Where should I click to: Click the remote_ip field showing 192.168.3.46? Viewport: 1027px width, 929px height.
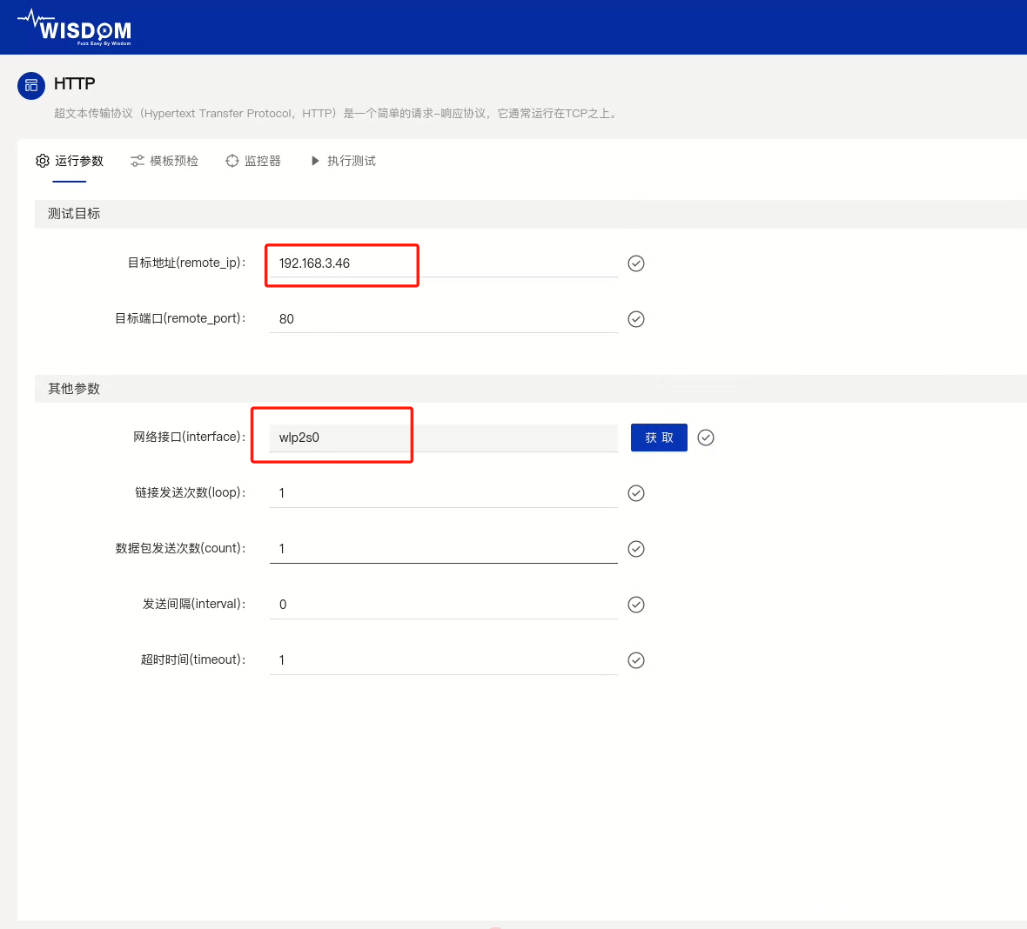443,263
